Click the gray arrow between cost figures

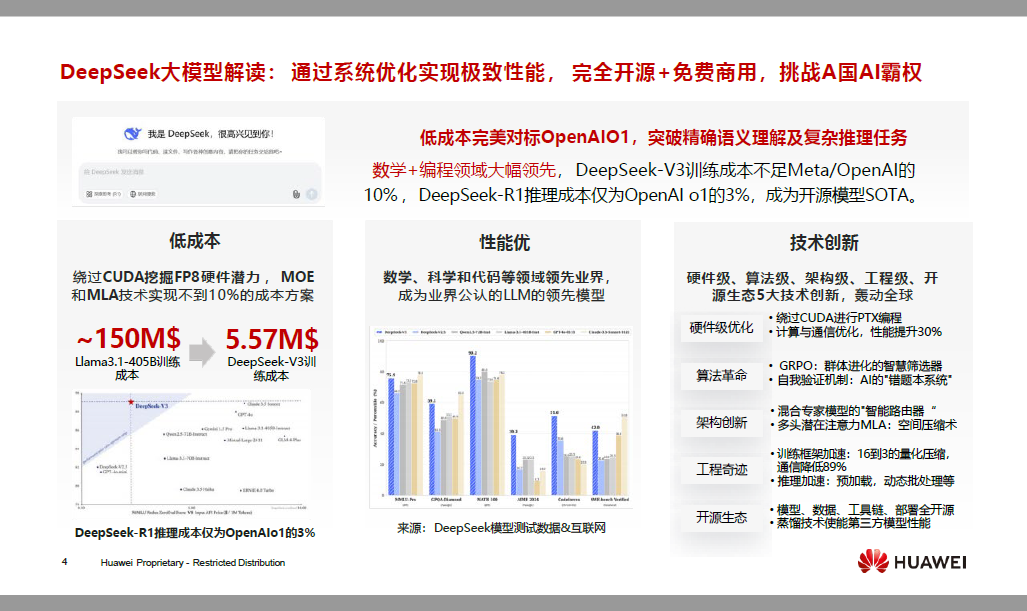click(202, 352)
